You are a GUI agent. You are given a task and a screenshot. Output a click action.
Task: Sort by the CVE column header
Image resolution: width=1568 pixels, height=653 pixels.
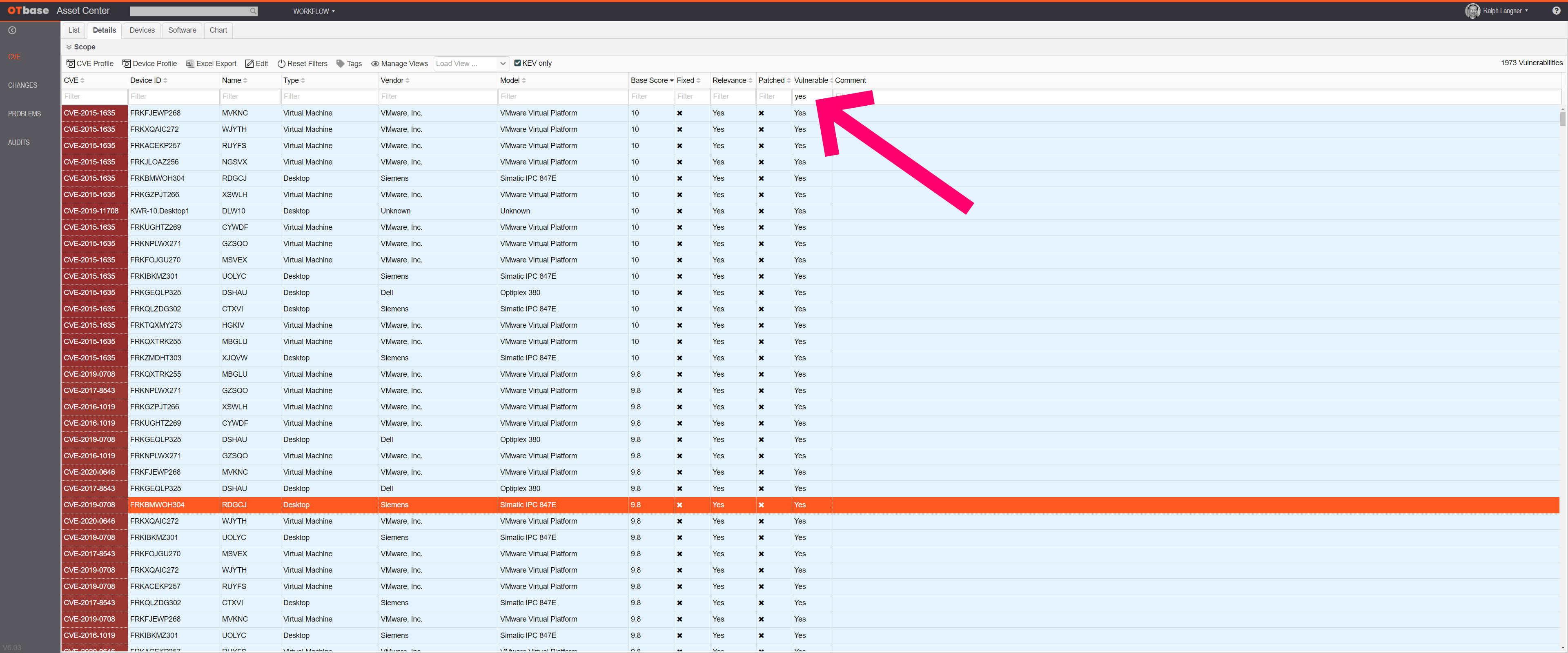point(74,81)
